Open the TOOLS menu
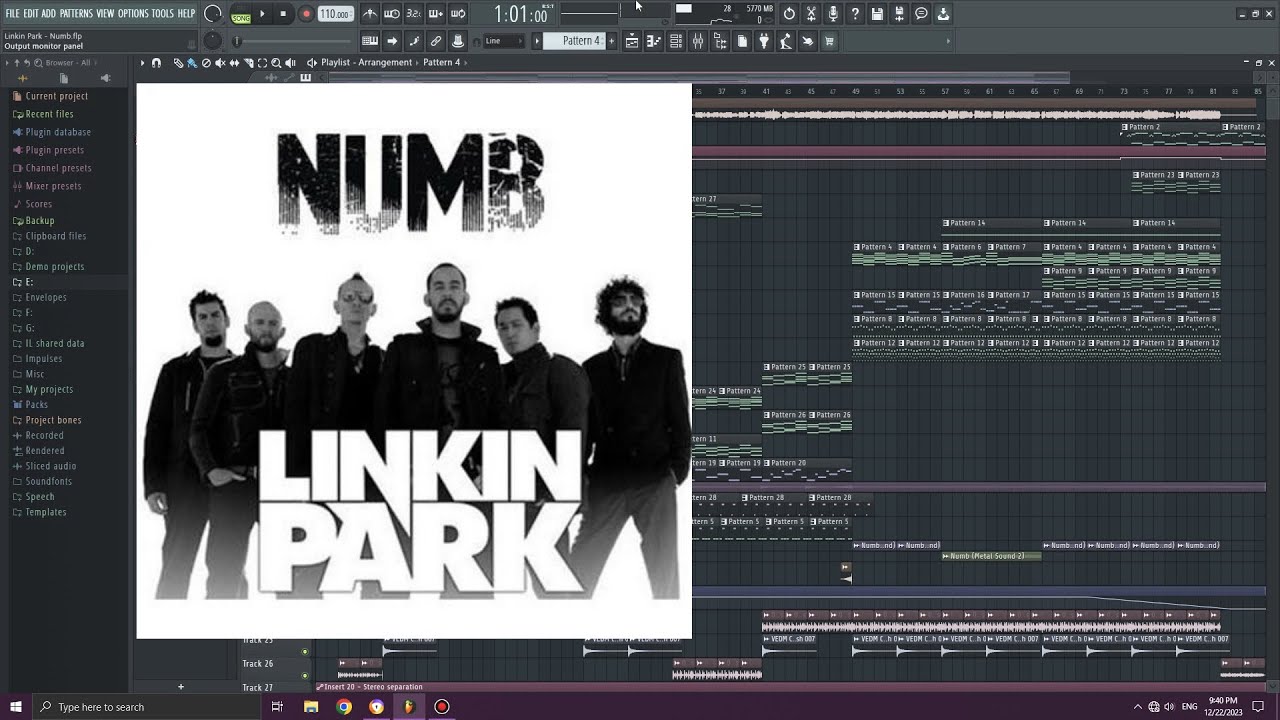The width and height of the screenshot is (1280, 720). pos(162,14)
